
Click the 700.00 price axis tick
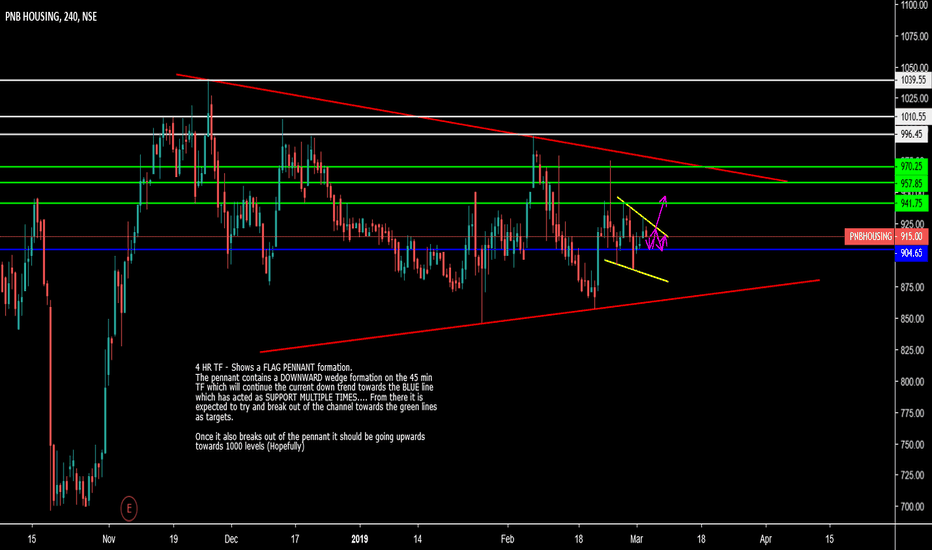[914, 507]
